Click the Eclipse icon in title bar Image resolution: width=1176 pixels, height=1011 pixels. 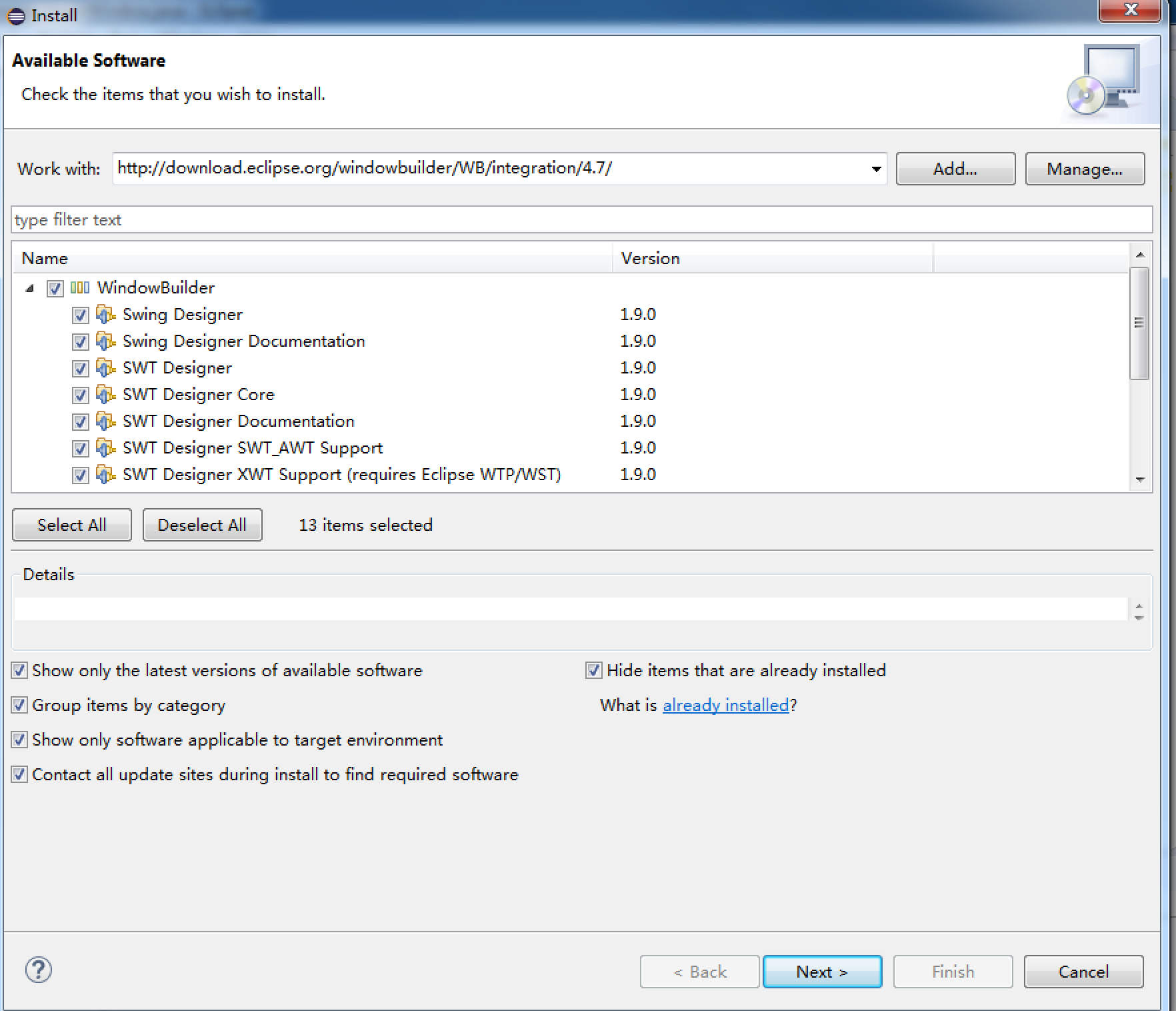point(16,16)
